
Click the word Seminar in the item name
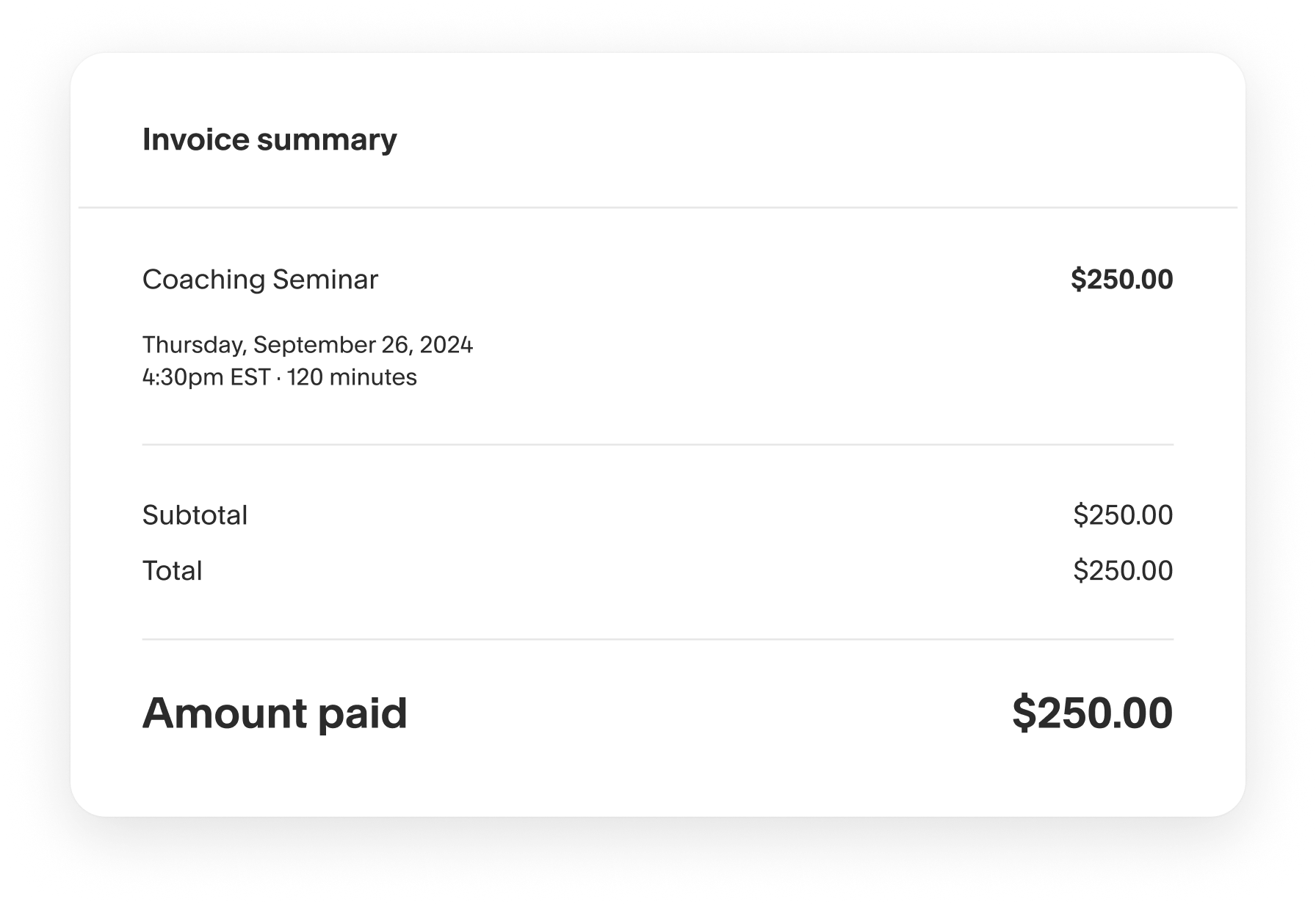325,280
